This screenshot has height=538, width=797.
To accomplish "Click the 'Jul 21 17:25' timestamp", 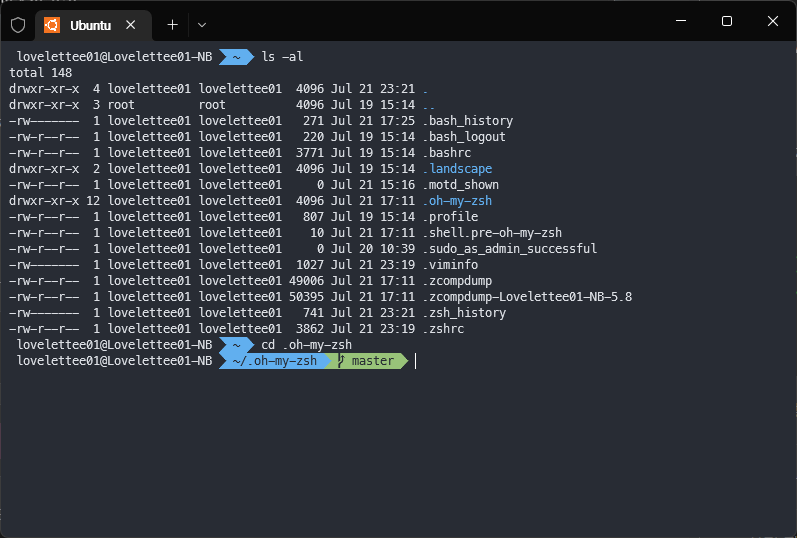I will pyautogui.click(x=373, y=121).
